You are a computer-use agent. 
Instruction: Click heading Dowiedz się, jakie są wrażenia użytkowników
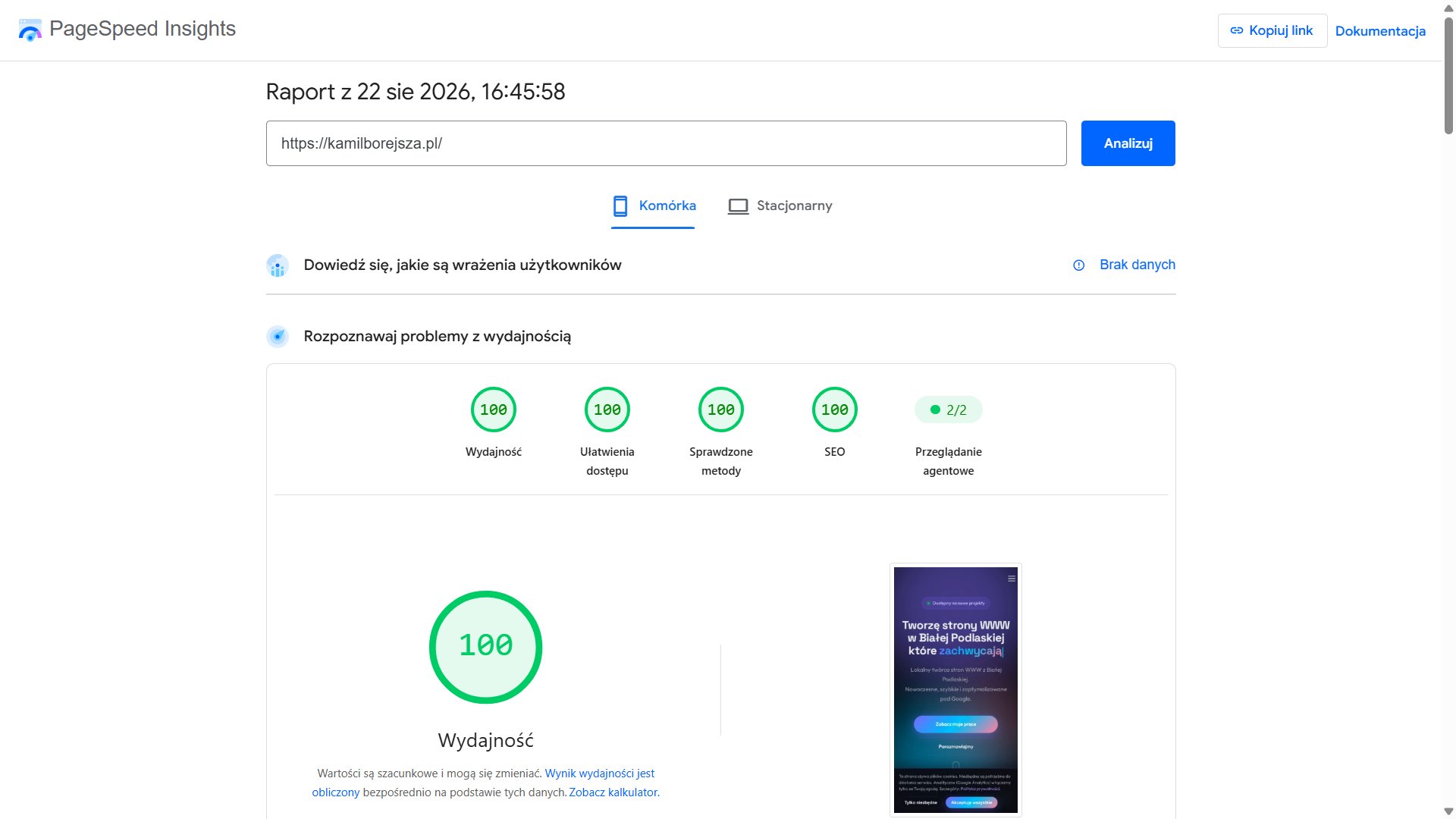(463, 265)
